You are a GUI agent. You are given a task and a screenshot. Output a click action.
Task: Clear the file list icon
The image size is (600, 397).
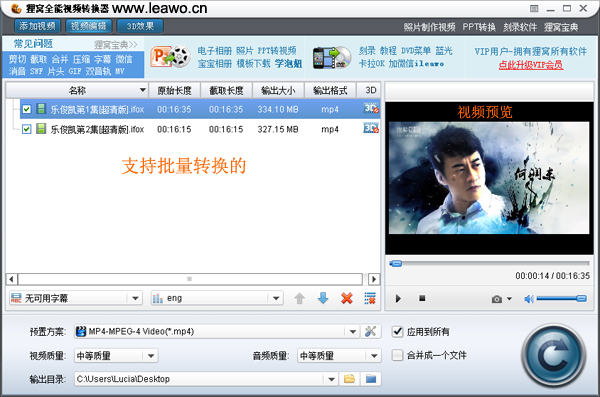click(x=370, y=298)
